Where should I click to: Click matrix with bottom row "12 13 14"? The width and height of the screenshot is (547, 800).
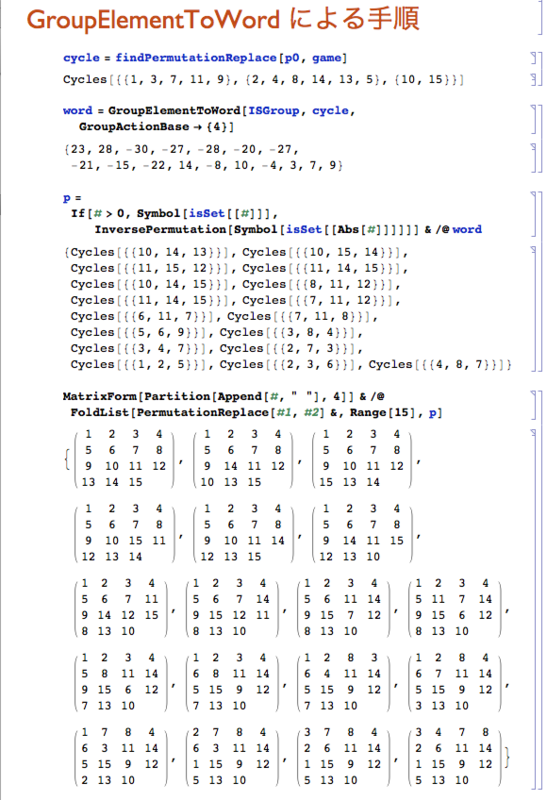(x=124, y=533)
